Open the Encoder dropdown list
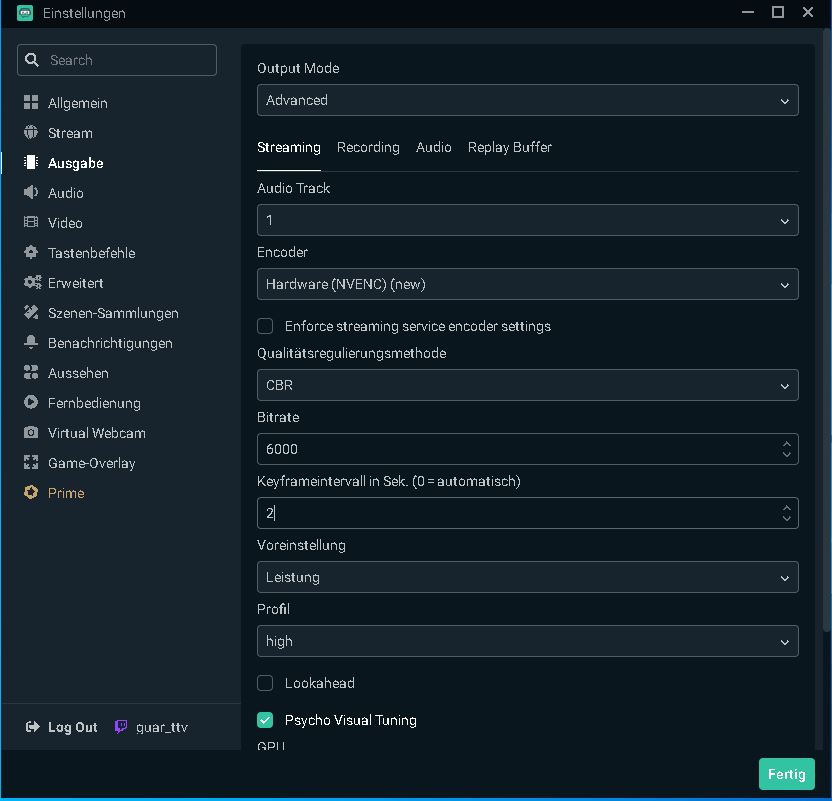This screenshot has width=832, height=801. [x=527, y=284]
